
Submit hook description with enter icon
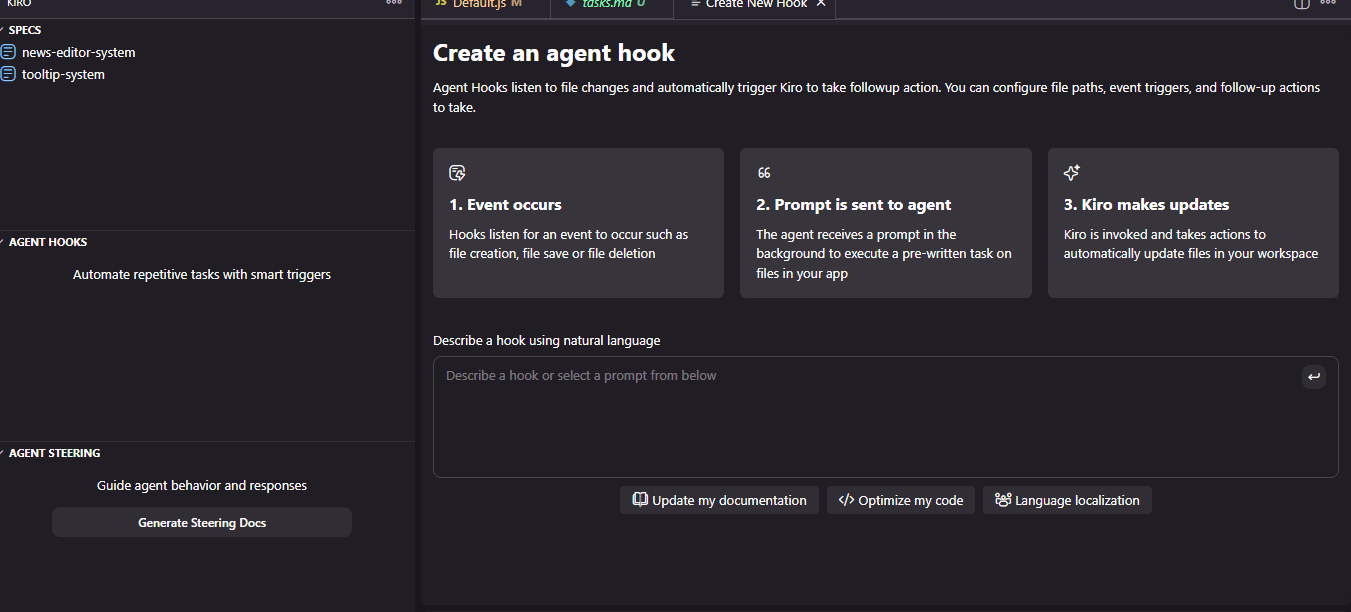tap(1314, 377)
